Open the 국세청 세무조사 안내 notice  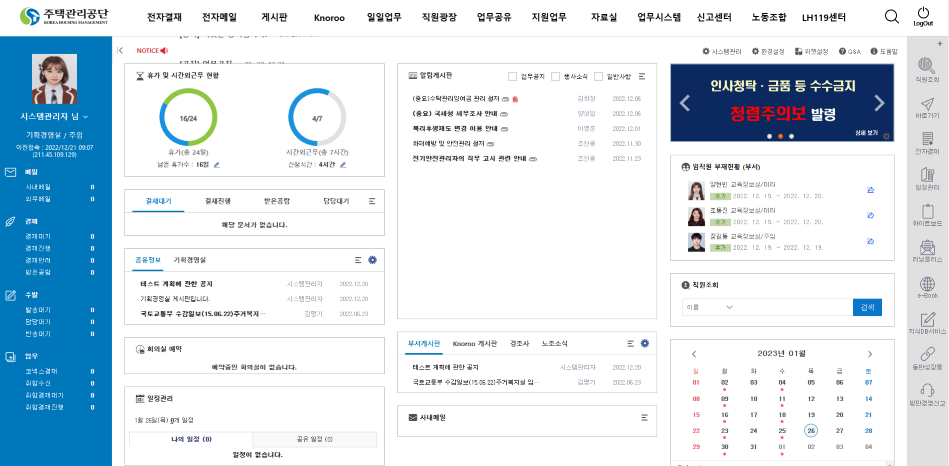(x=455, y=113)
